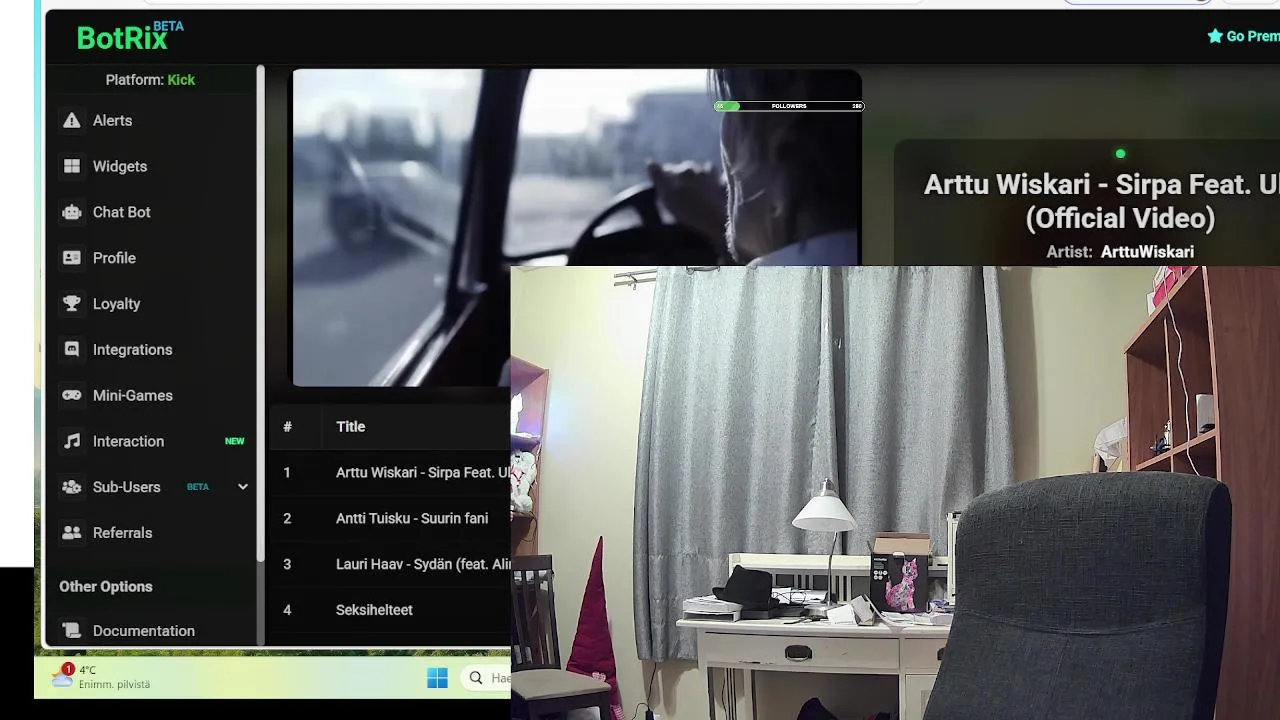
Task: Click the green status dot above song title
Action: click(1120, 154)
